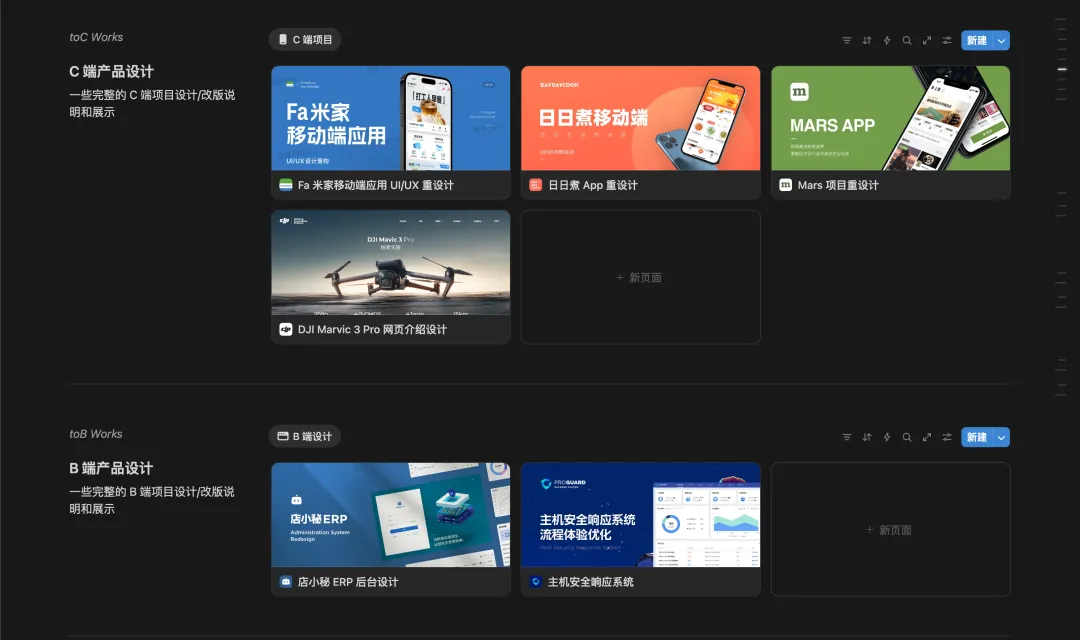Click search icon in C 端项目 toolbar

(906, 41)
